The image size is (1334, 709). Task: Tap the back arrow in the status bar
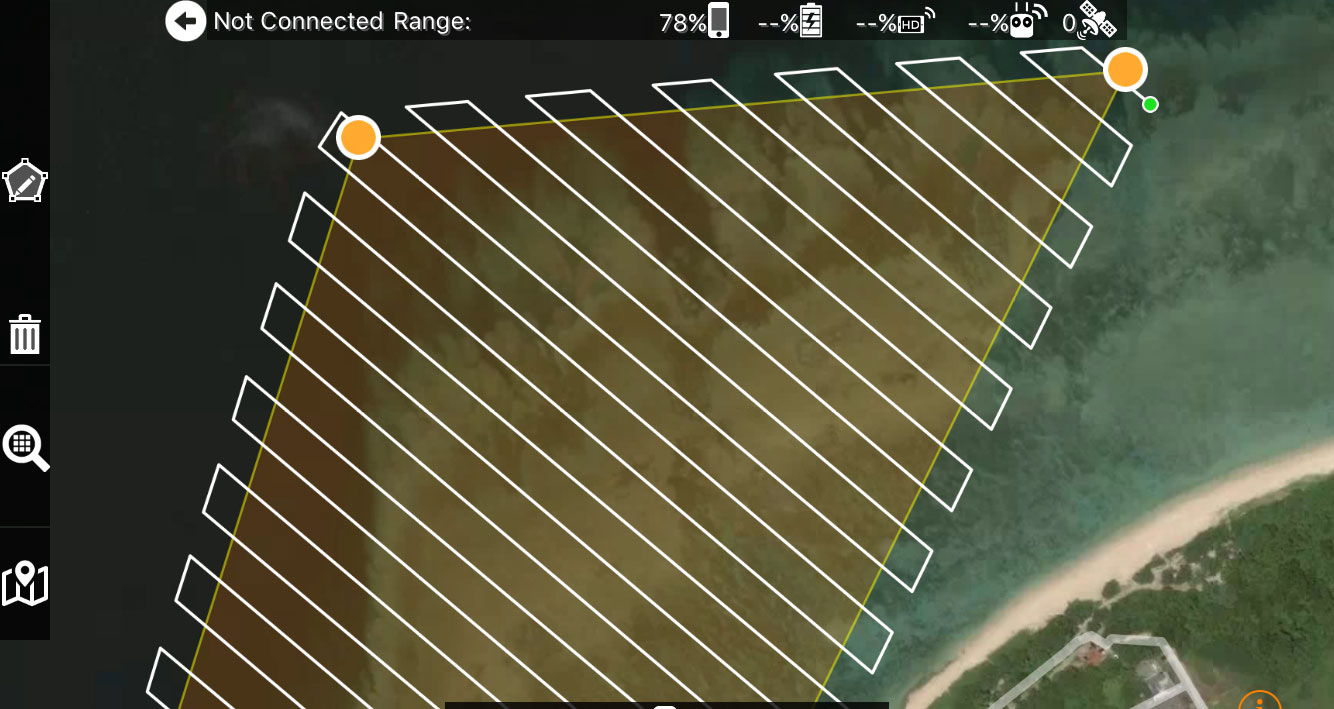point(185,21)
